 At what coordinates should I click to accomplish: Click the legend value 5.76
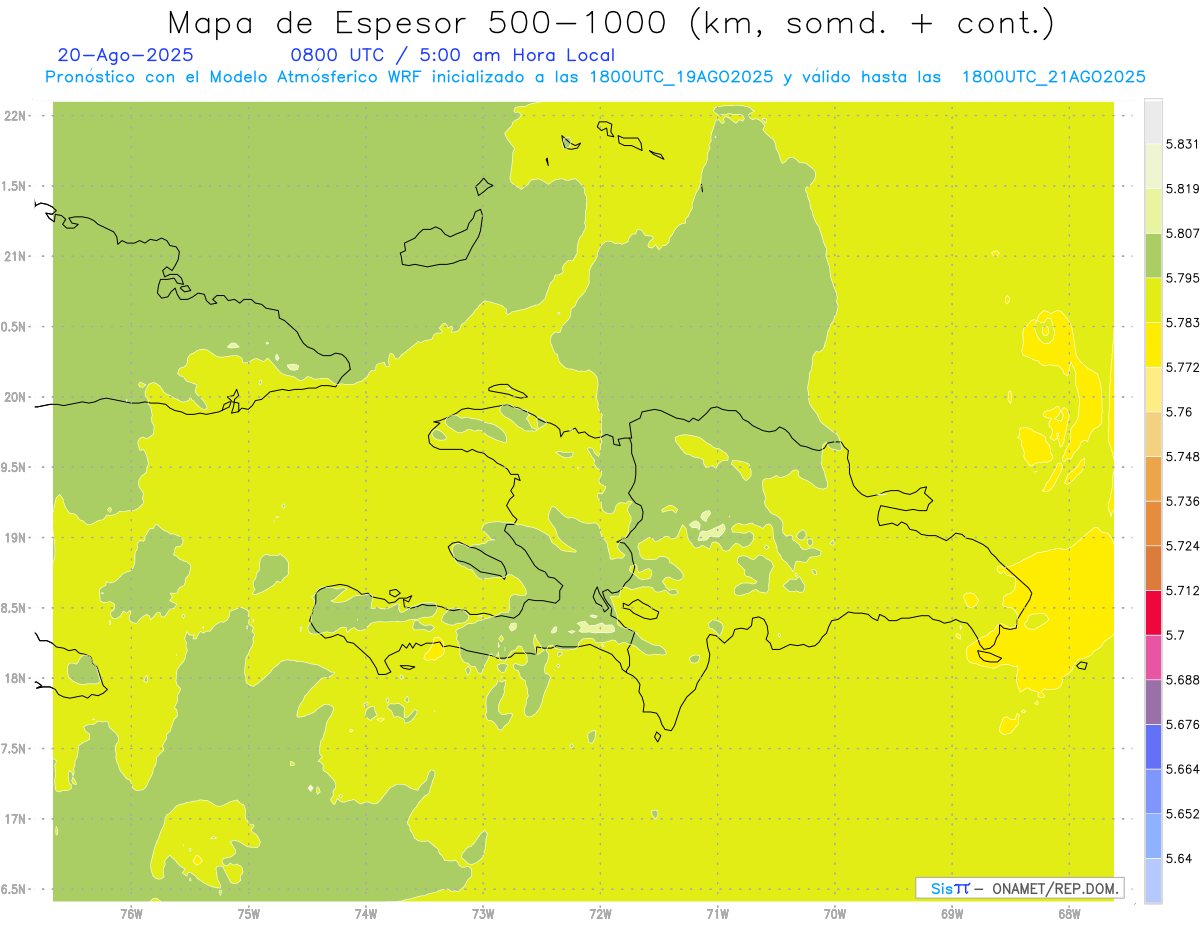click(1178, 412)
